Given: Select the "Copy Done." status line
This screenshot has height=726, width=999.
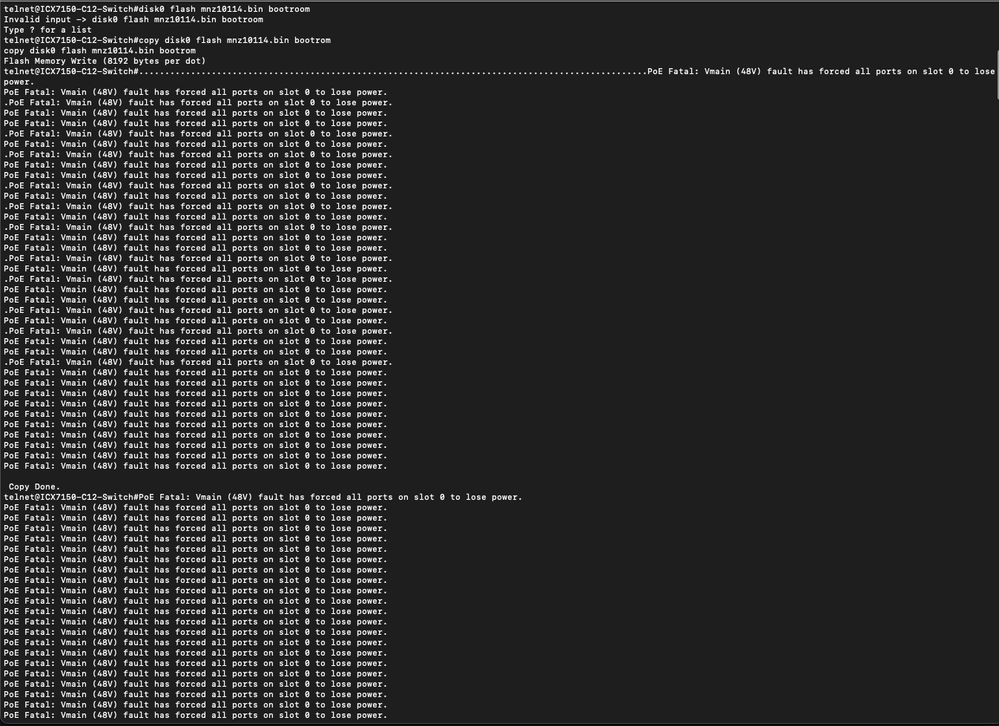Looking at the screenshot, I should [35, 486].
